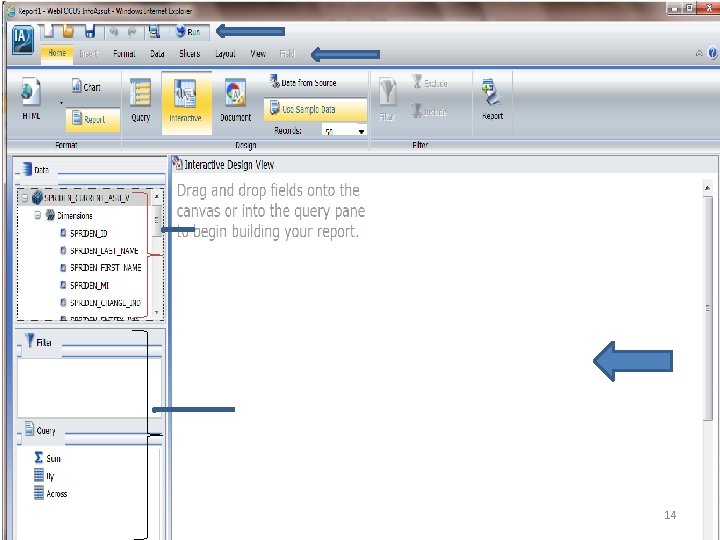Collapse the Dimensions tree node
The image size is (720, 540).
click(x=38, y=215)
